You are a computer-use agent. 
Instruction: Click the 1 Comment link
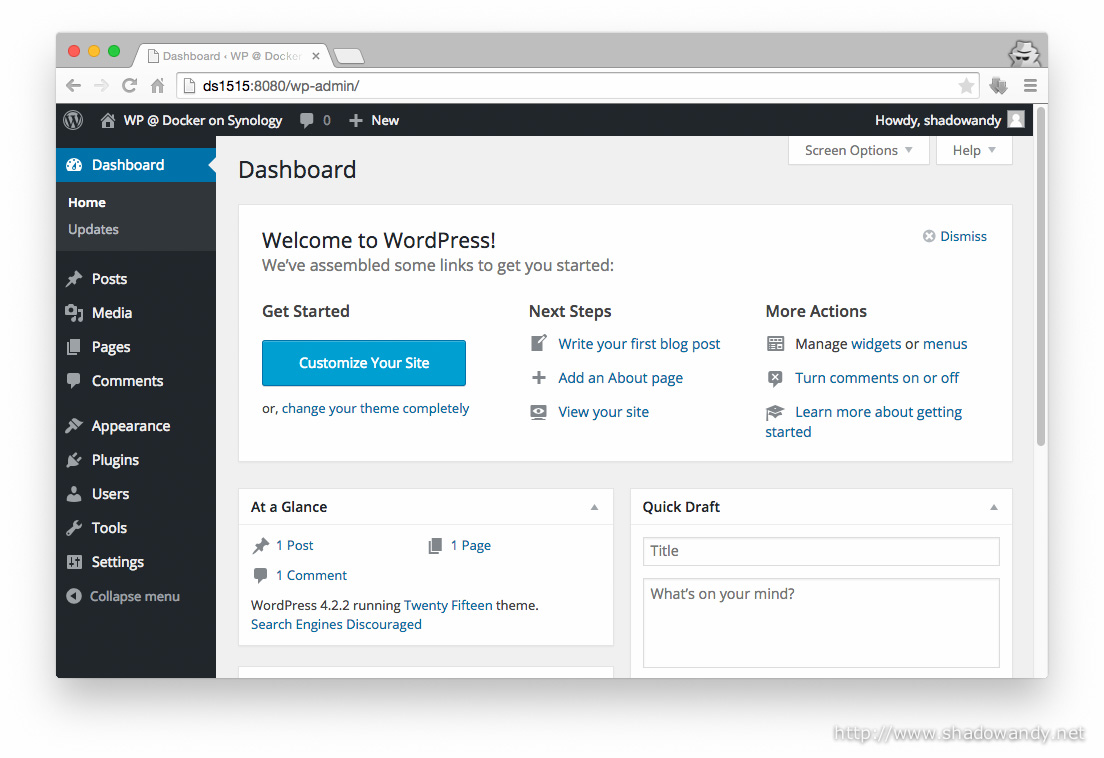[311, 576]
